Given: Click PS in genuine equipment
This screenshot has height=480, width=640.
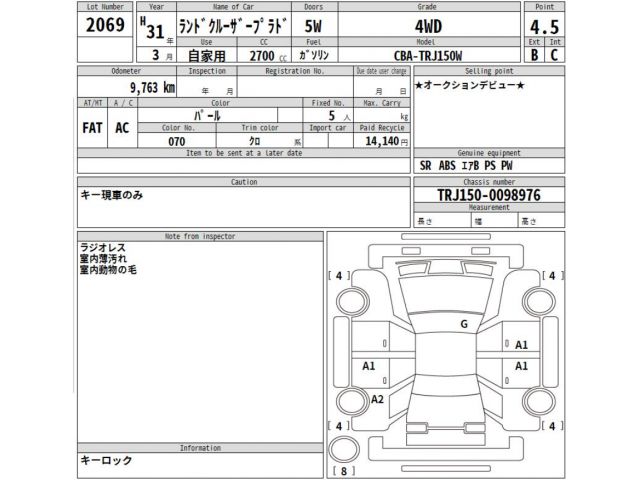Looking at the screenshot, I should pos(490,166).
